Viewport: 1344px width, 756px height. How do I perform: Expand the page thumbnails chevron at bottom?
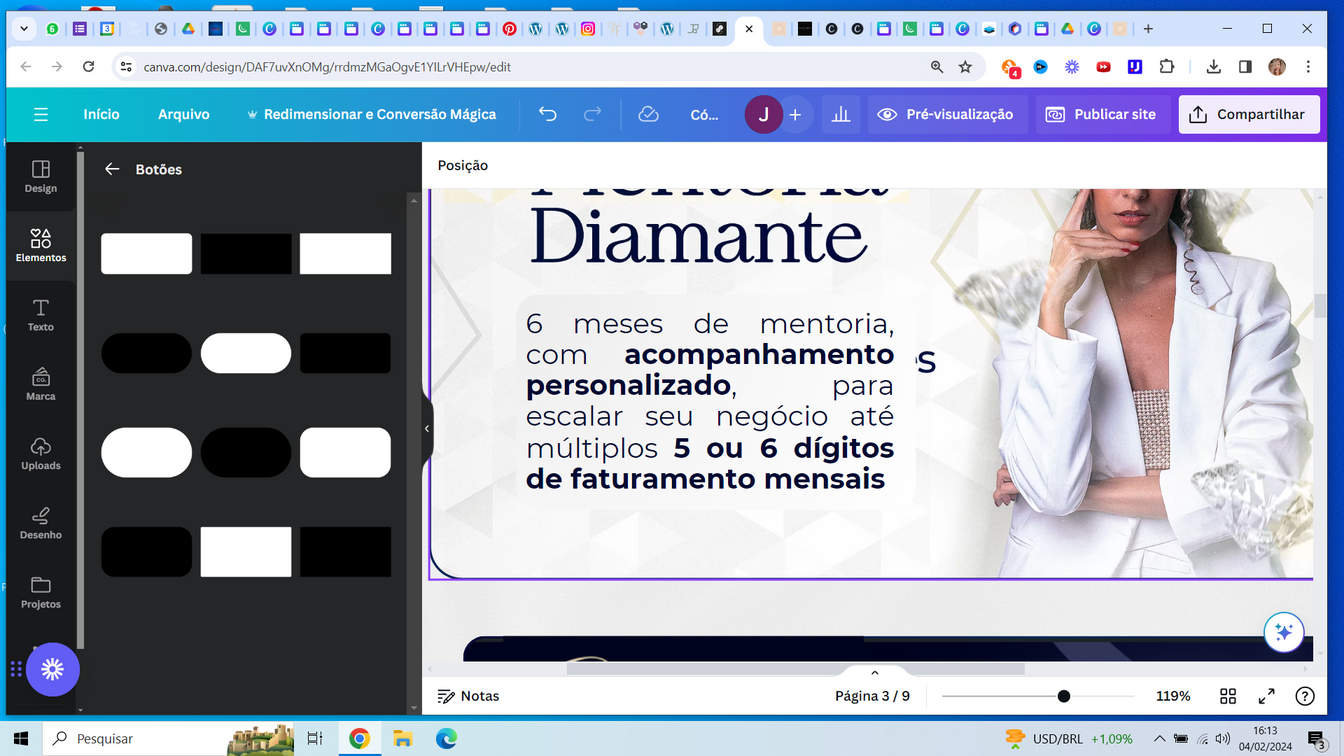pos(874,673)
